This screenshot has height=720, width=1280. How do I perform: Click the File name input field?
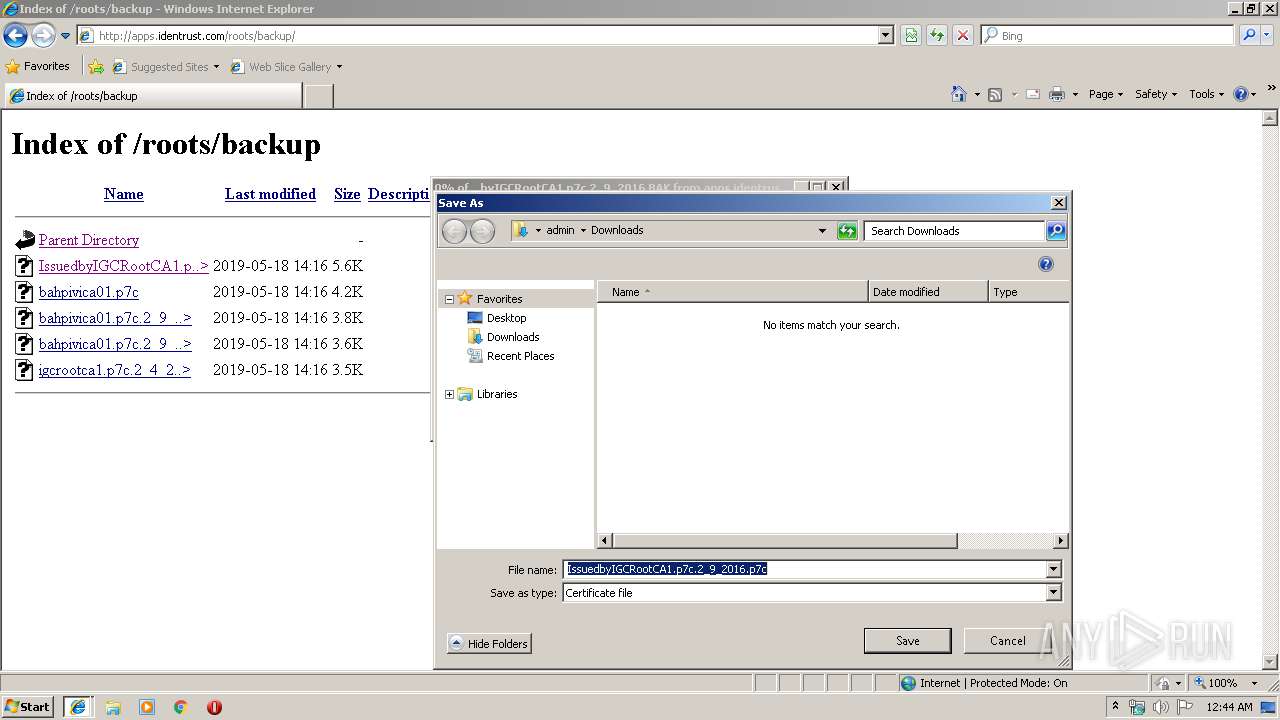(x=804, y=570)
